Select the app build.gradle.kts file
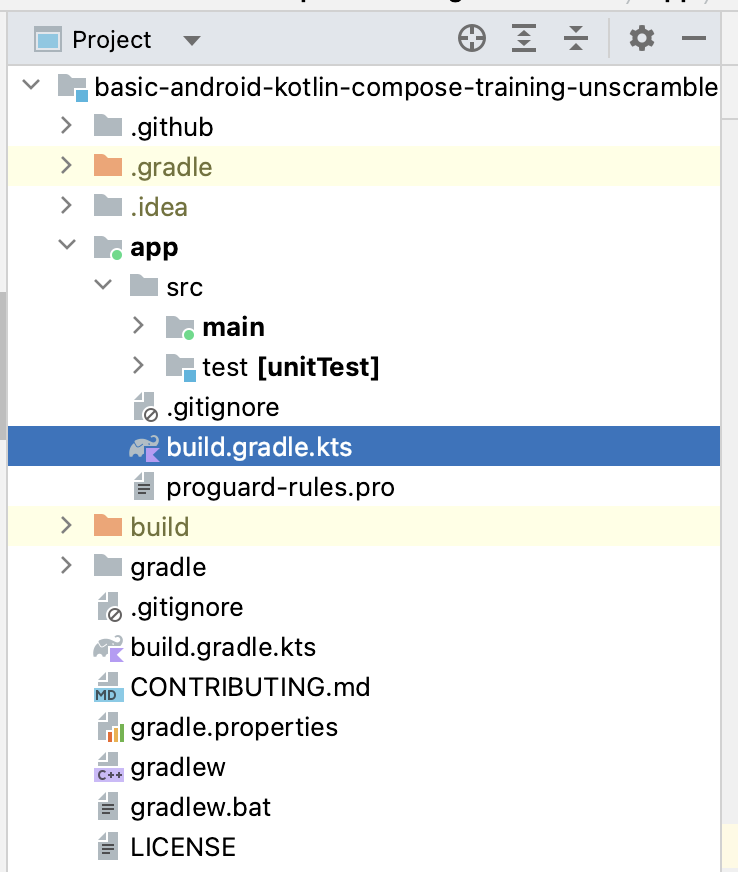Viewport: 738px width, 872px height. coord(259,447)
